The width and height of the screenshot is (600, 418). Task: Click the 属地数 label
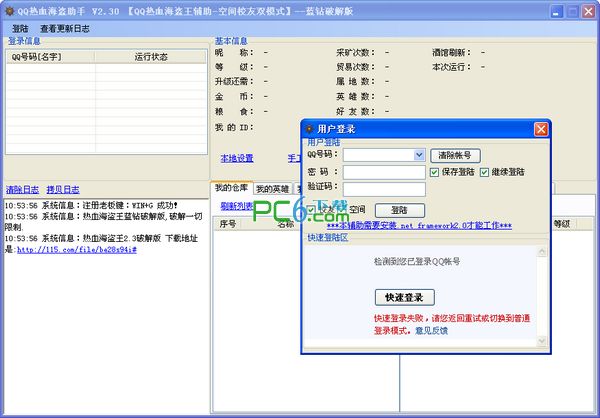pyautogui.click(x=355, y=82)
